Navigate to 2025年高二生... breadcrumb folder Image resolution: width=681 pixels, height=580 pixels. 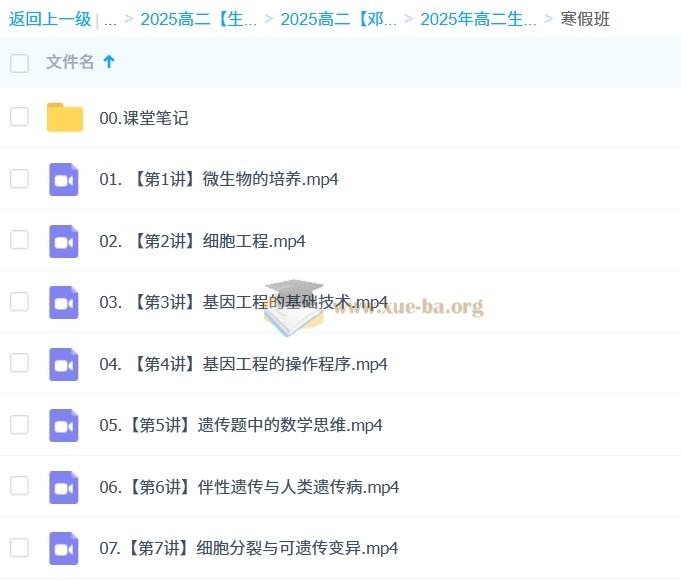(478, 19)
